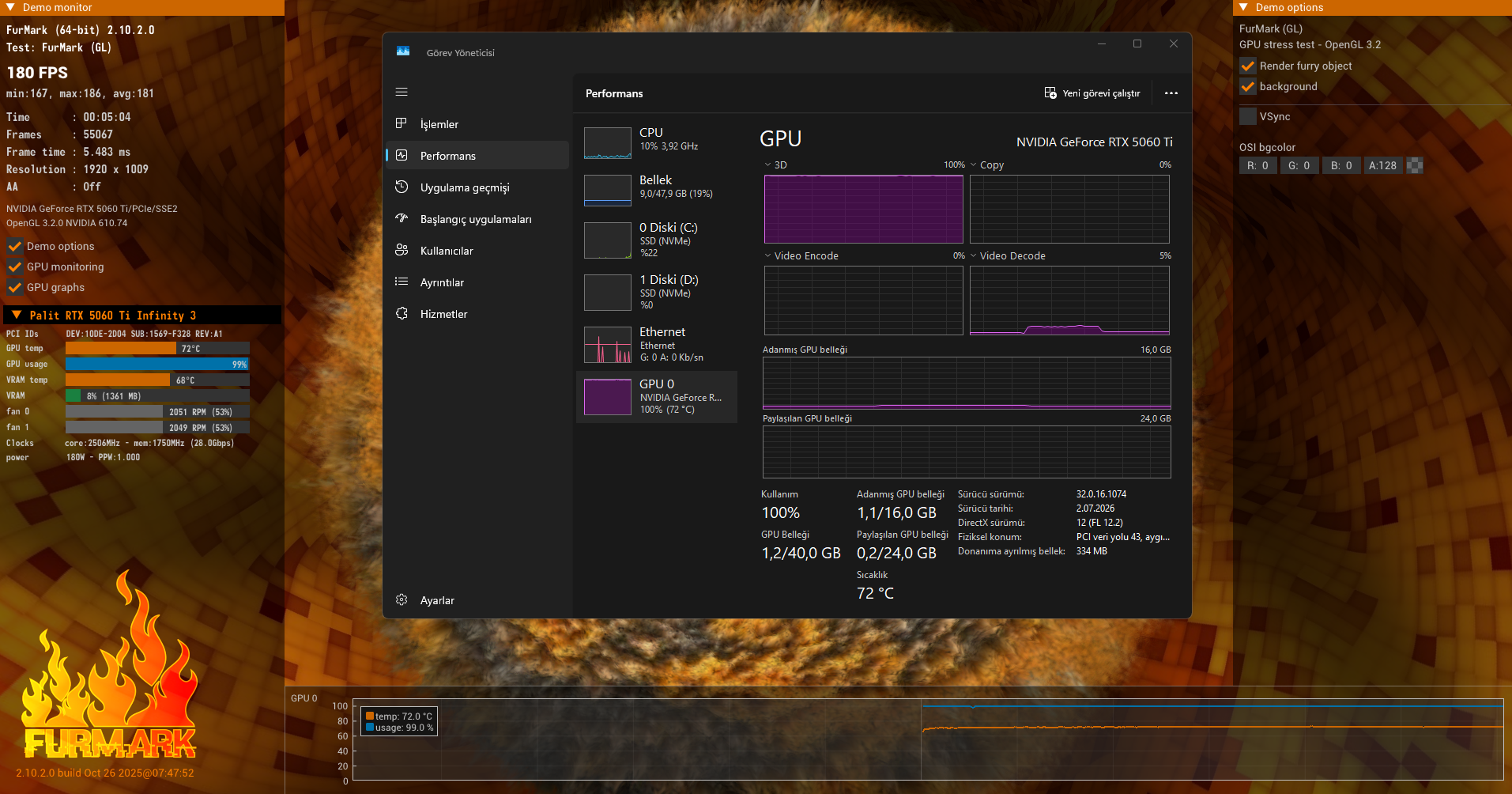Click the Kullanıcılar users icon
The height and width of the screenshot is (794, 1512).
point(402,250)
